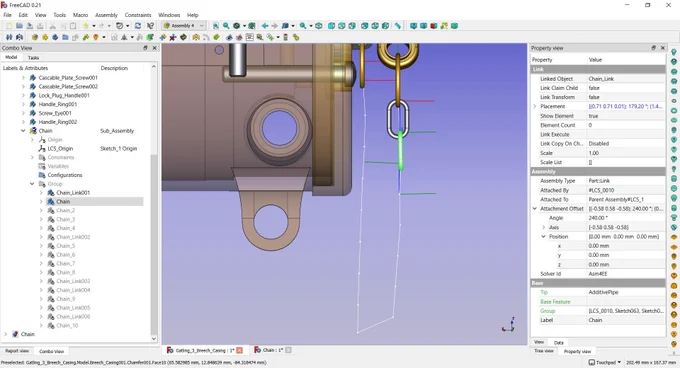Open the Macro menu
680x368 pixels.
click(80, 15)
